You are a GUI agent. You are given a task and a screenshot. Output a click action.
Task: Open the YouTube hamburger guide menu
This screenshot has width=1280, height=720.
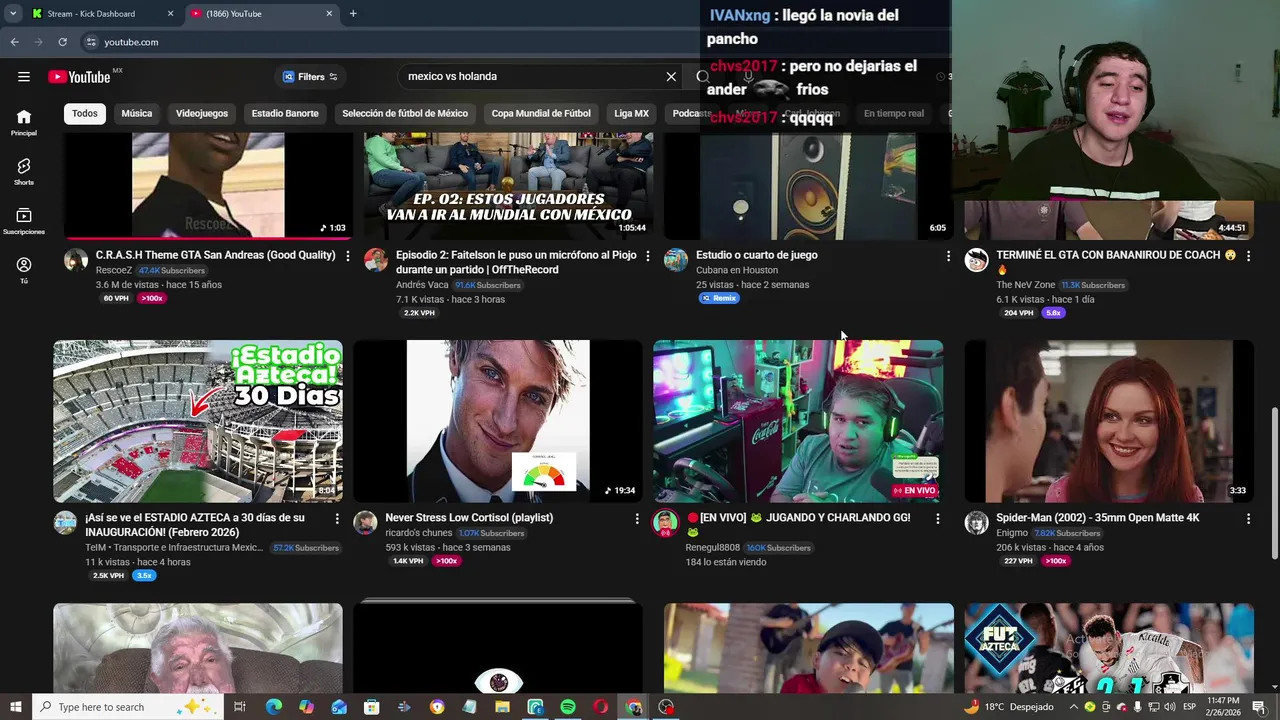(24, 76)
